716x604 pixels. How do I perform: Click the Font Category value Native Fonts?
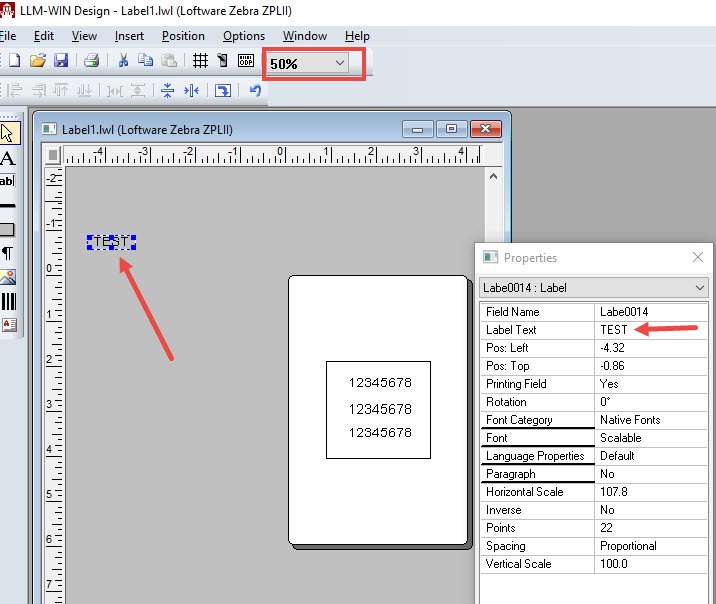click(650, 420)
